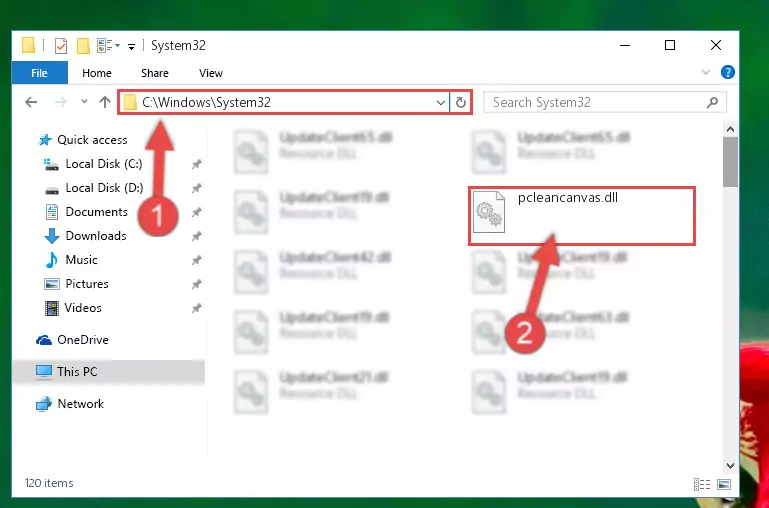769x508 pixels.
Task: Open the File menu
Action: tap(40, 73)
